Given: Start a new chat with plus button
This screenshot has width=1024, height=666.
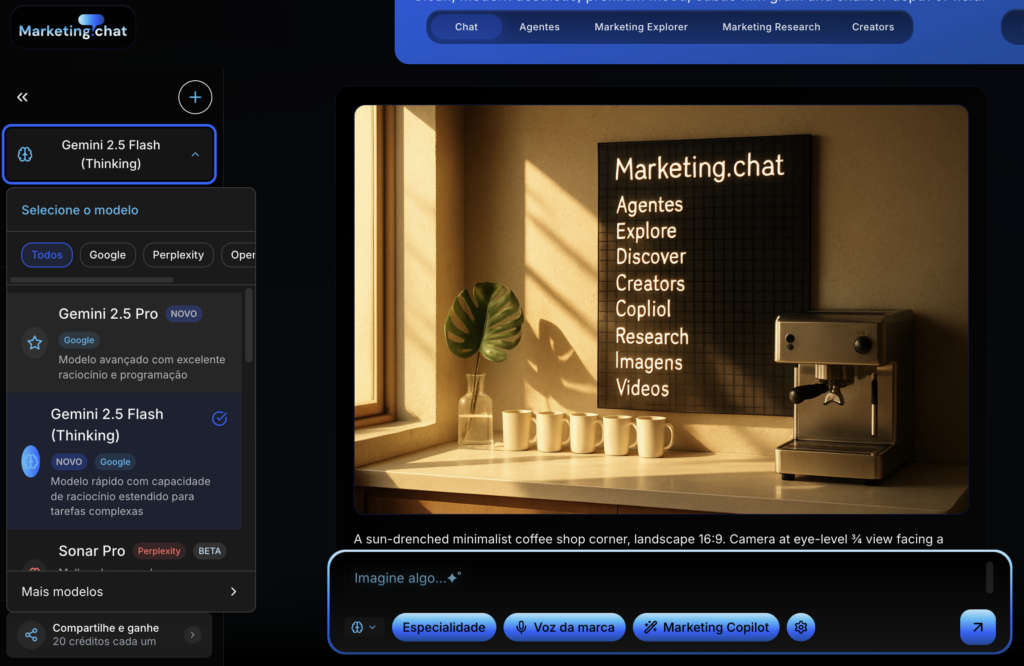Looking at the screenshot, I should 195,97.
